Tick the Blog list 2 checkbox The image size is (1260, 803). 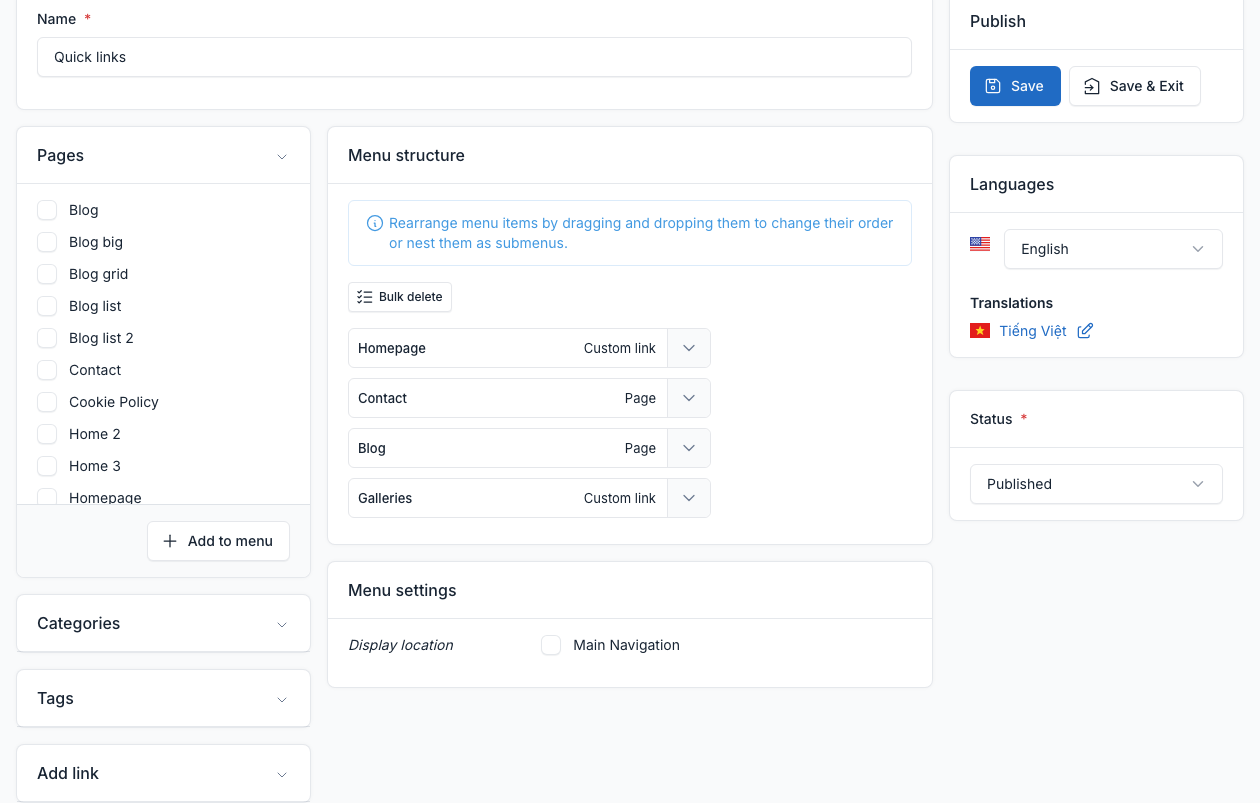pyautogui.click(x=47, y=338)
